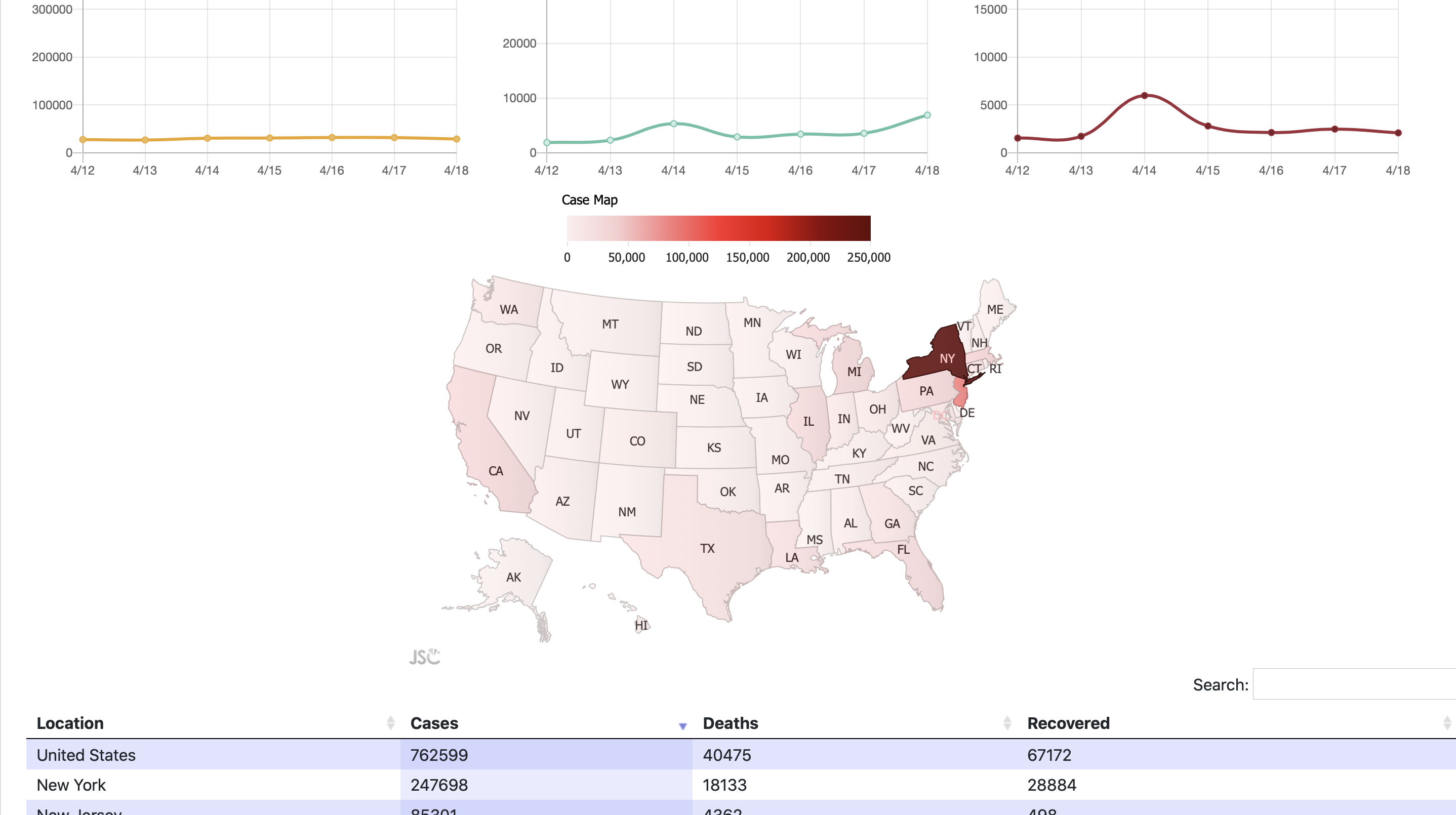Click New York recovered value 28884

(1051, 785)
